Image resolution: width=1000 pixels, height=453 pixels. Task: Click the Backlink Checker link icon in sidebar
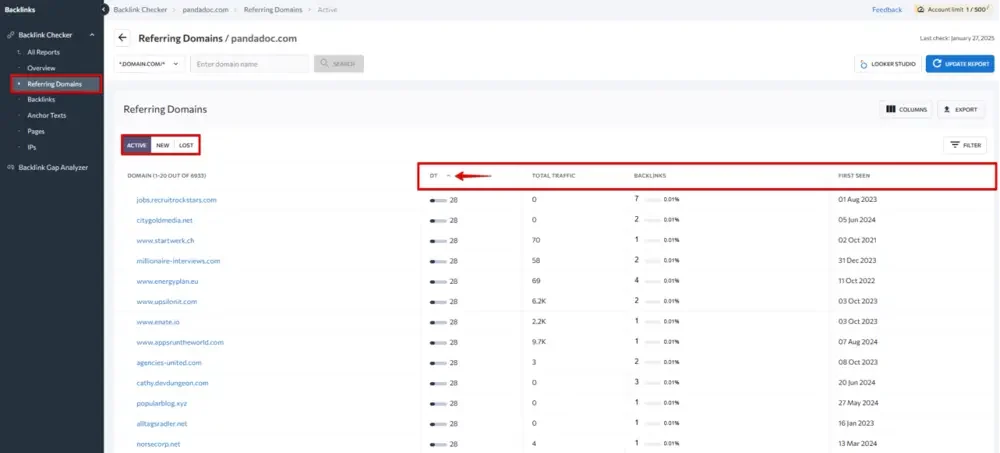coord(10,35)
